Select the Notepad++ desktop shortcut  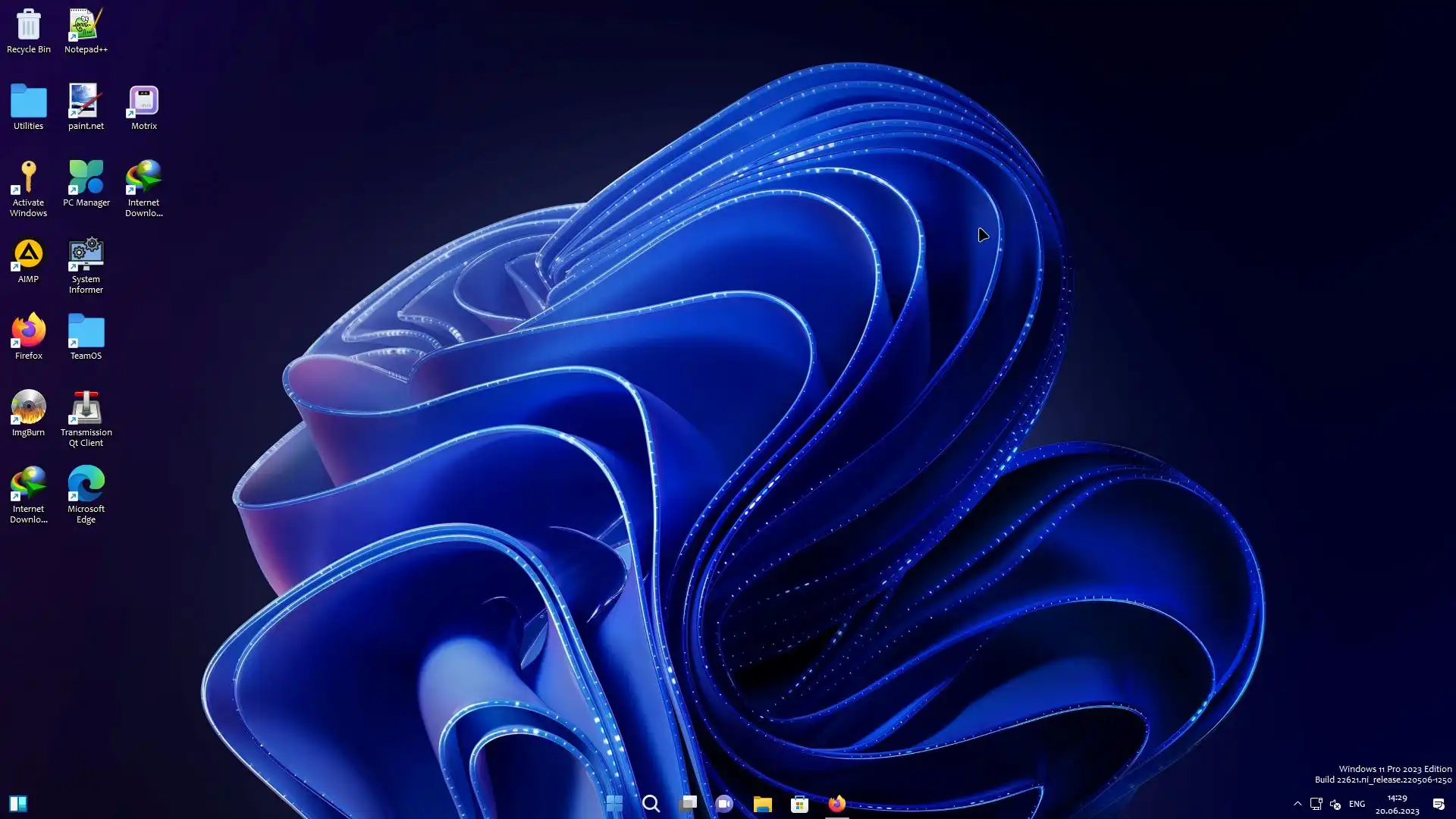pyautogui.click(x=86, y=26)
